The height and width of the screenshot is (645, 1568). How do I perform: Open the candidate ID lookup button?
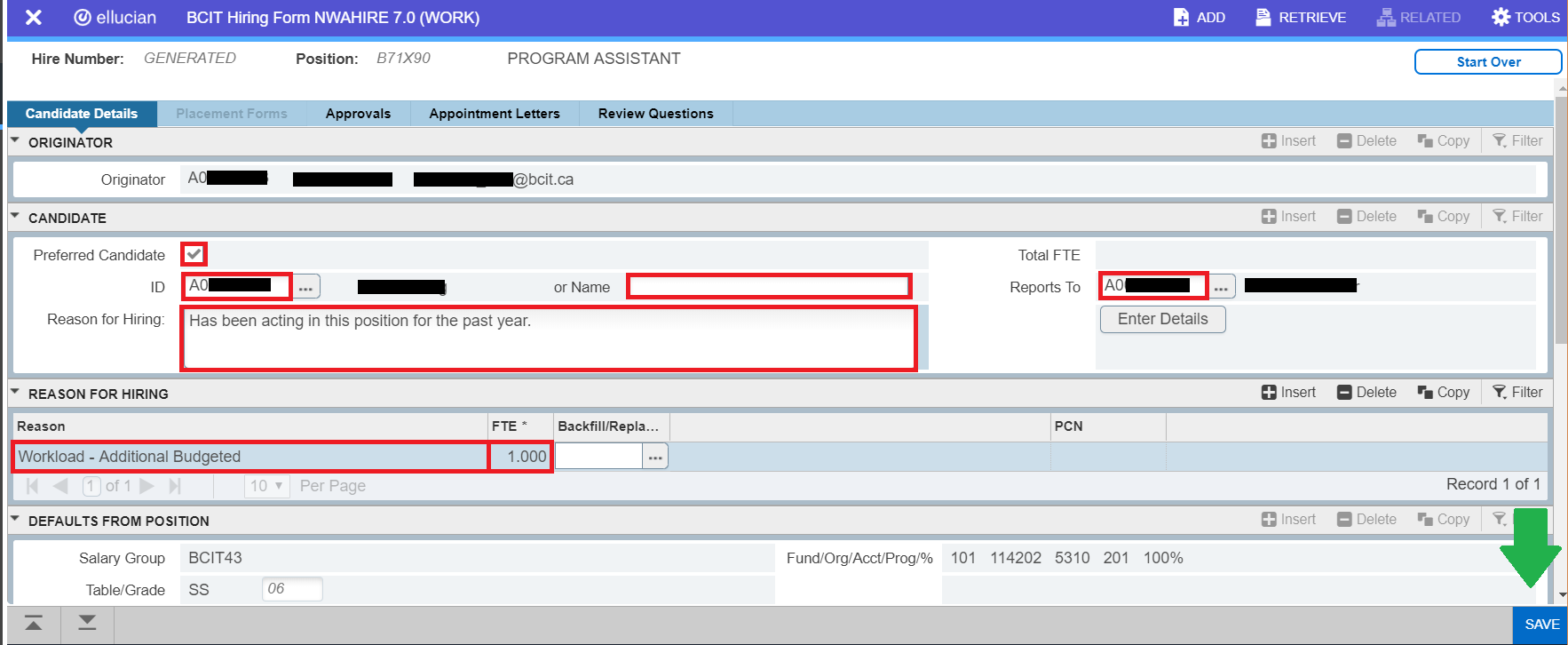(x=306, y=287)
